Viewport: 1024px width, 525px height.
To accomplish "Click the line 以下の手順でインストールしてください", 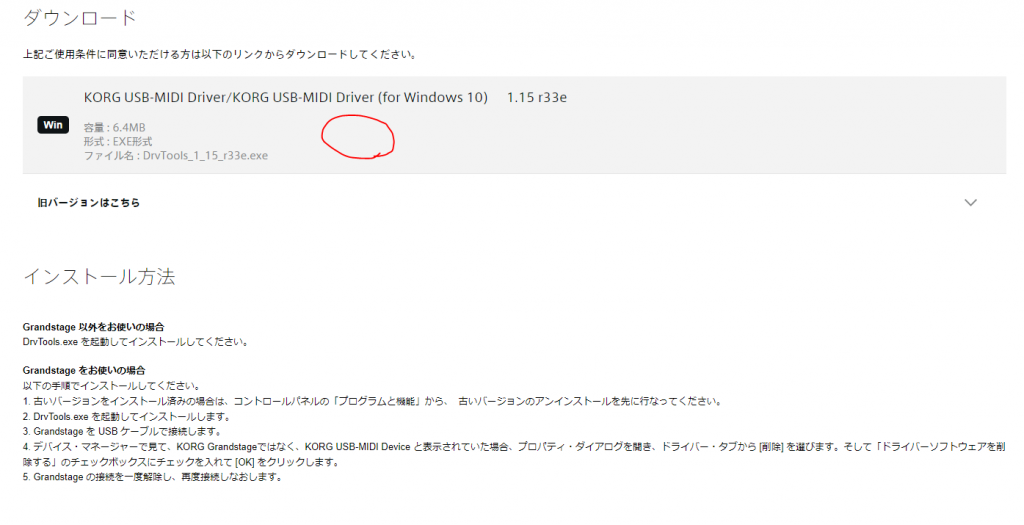I will coord(110,386).
